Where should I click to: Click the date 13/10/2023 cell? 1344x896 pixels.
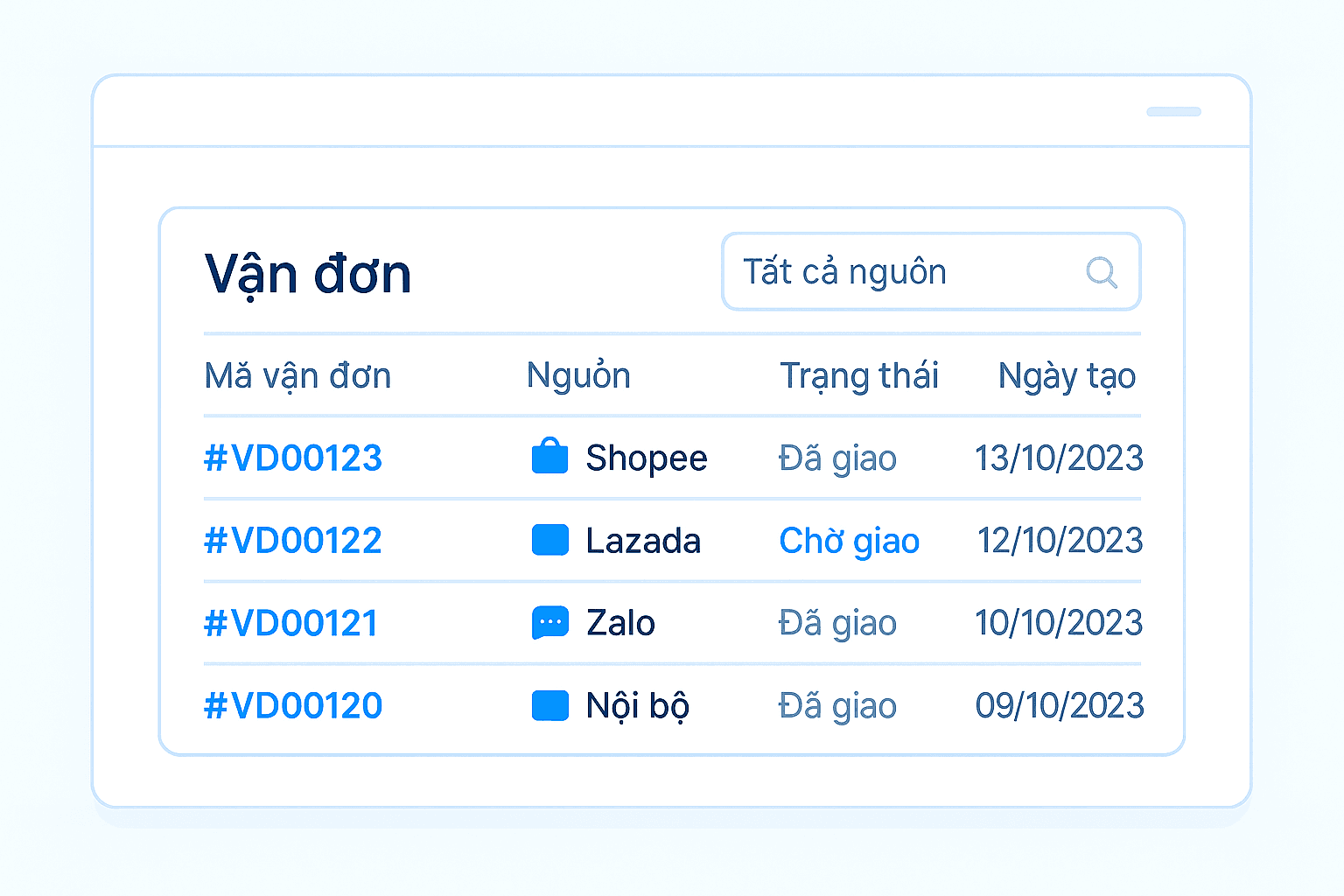(1058, 457)
